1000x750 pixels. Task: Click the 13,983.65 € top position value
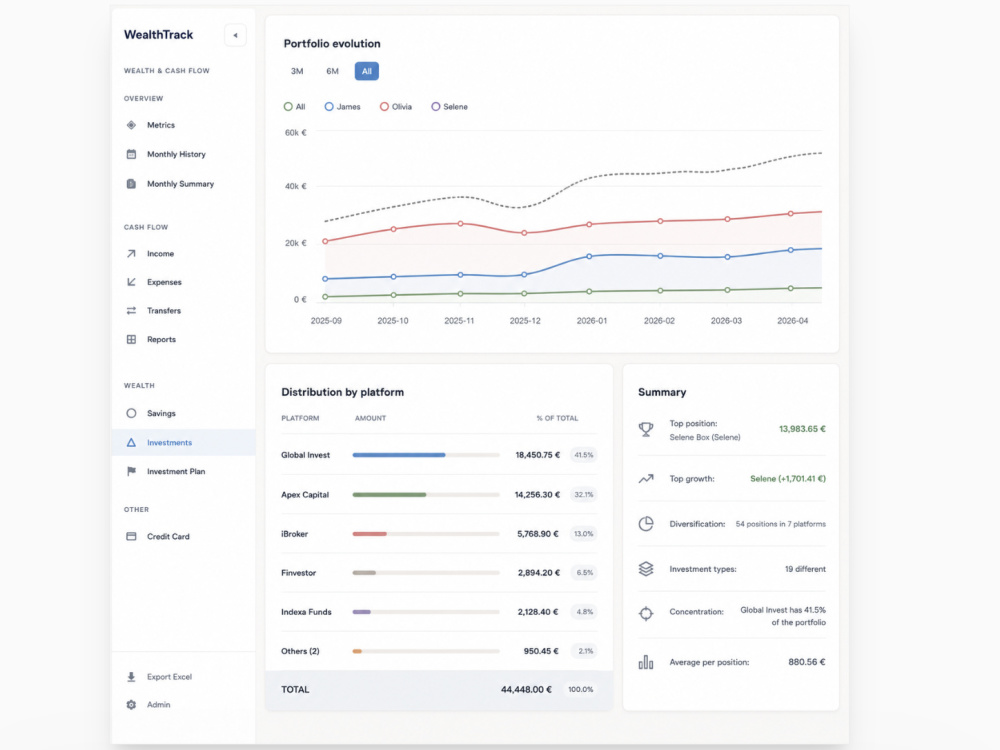tap(802, 429)
